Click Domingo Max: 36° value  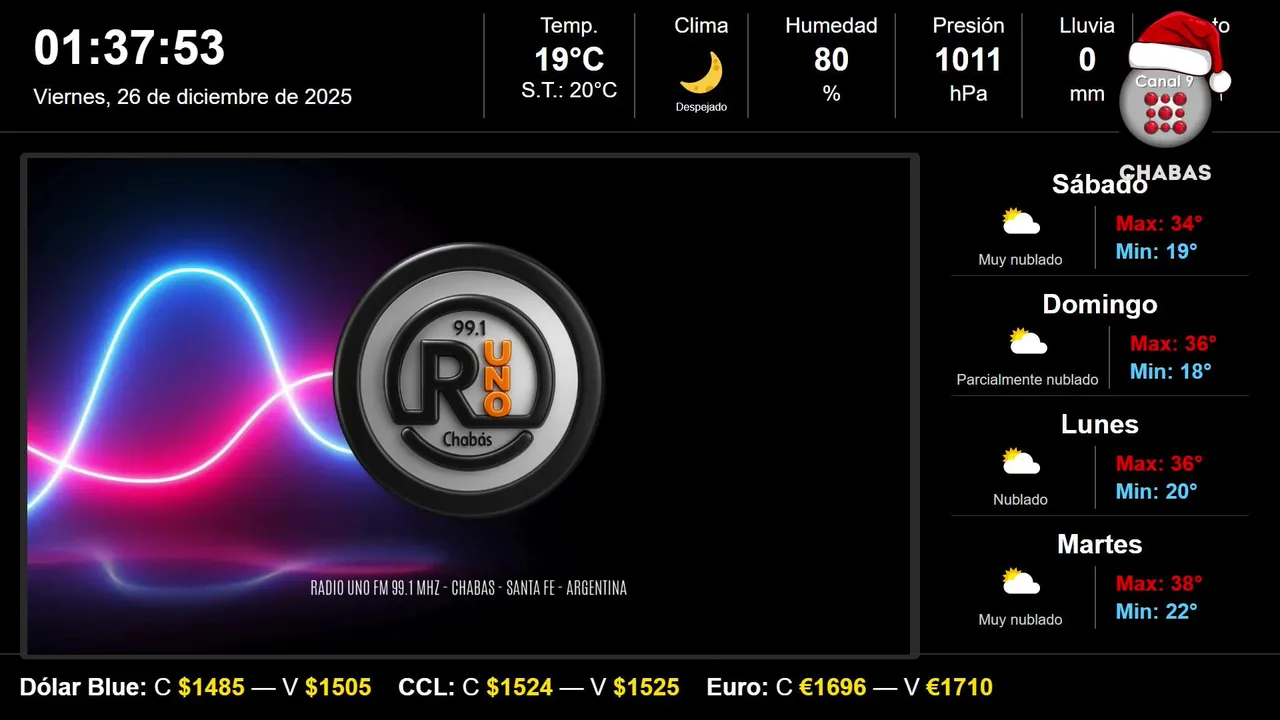tap(1173, 343)
